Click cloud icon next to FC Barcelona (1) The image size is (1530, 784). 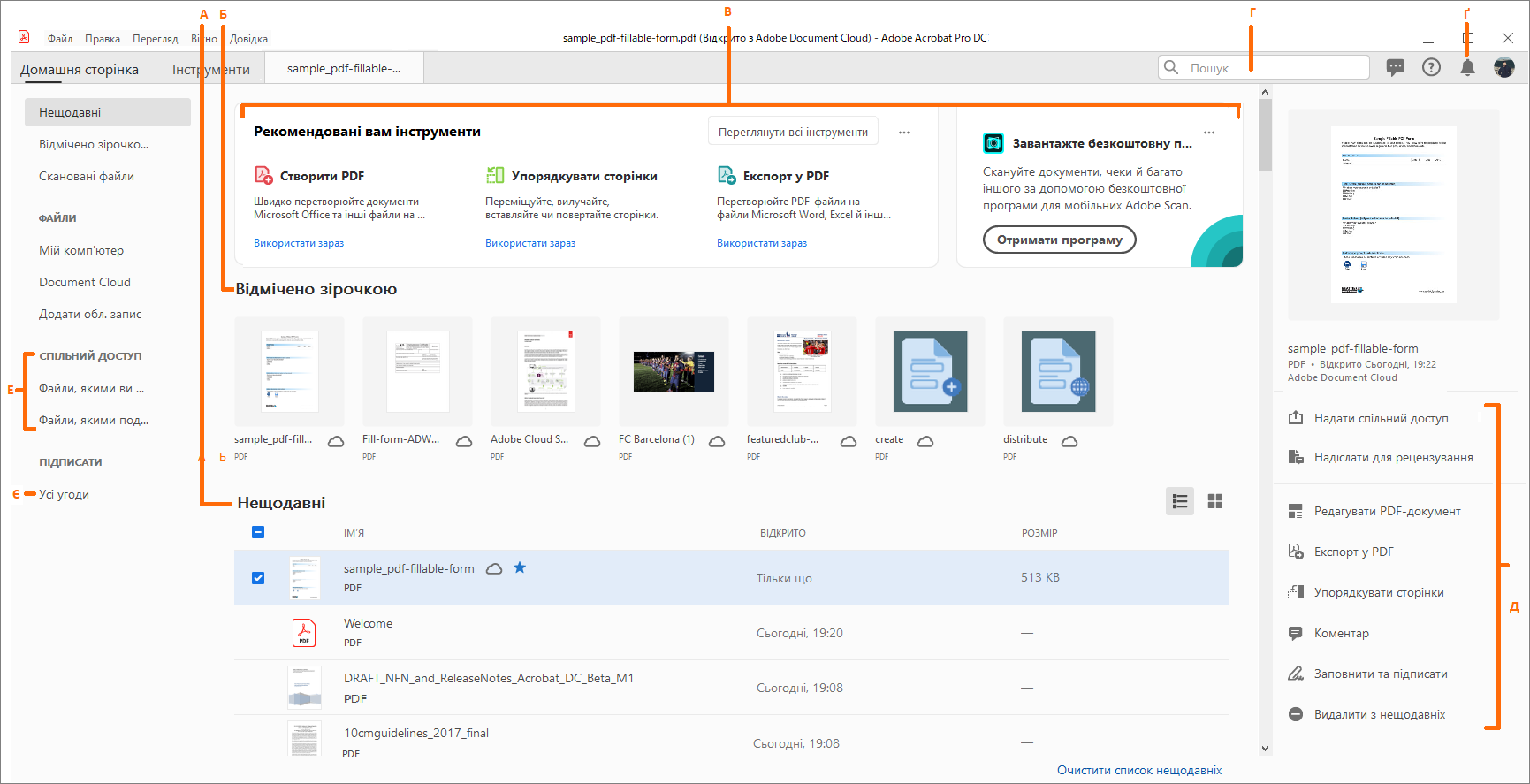[717, 441]
